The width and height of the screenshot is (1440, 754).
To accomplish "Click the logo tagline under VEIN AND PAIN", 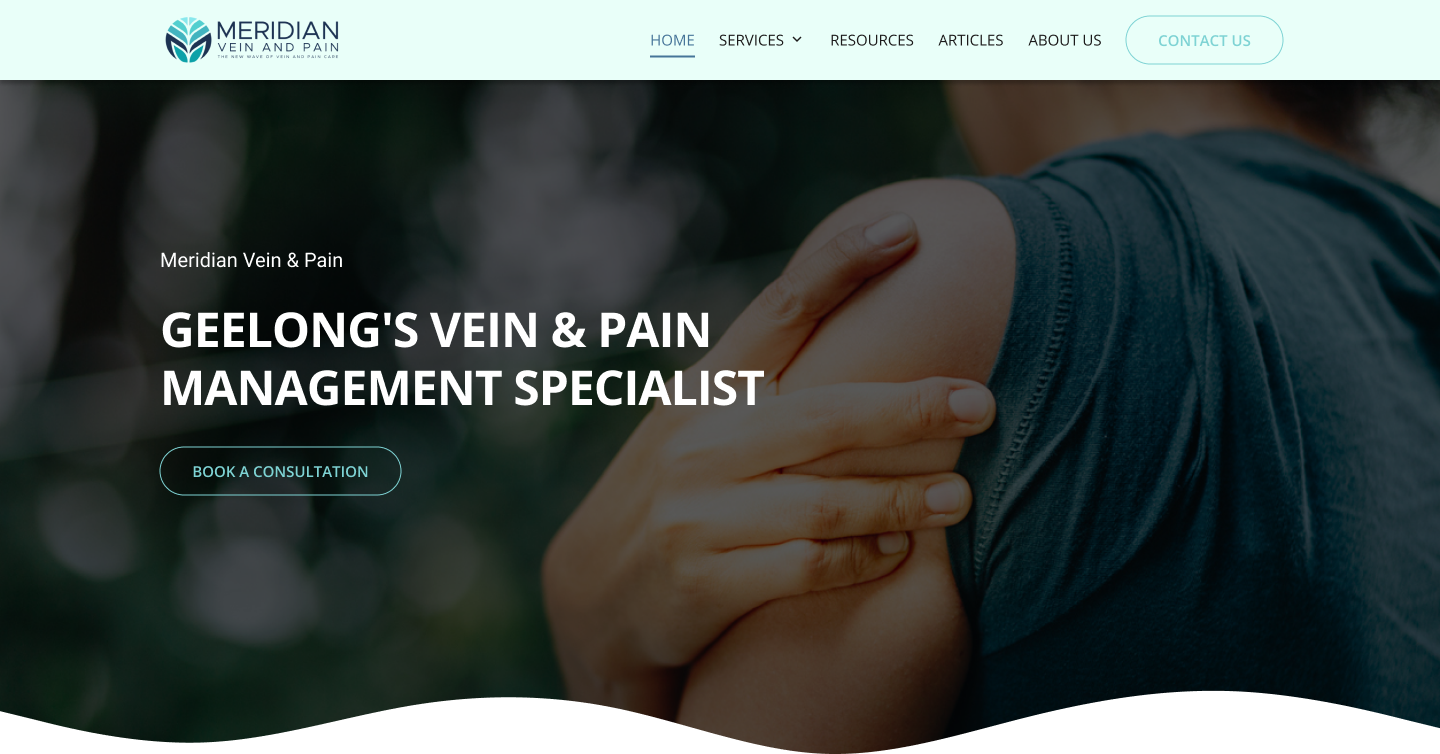I will point(278,57).
